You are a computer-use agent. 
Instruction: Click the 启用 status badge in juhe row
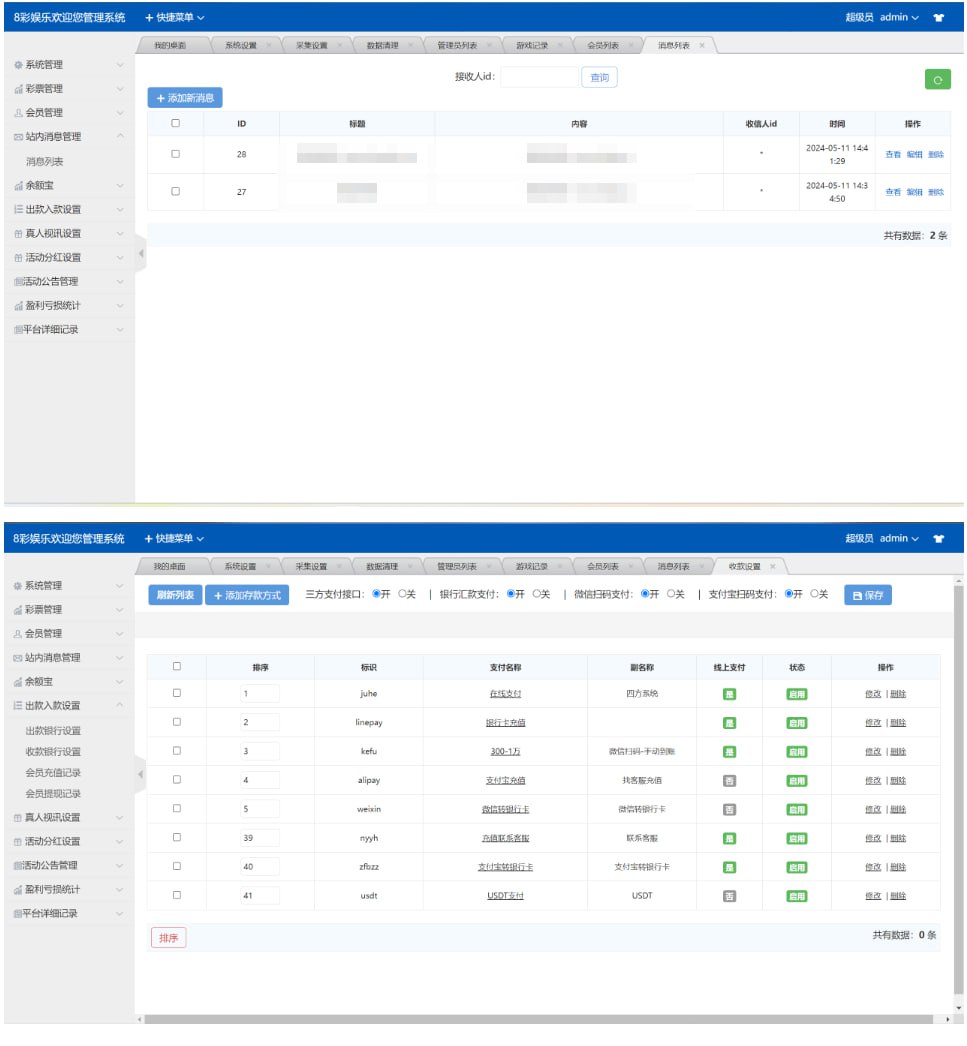(x=796, y=694)
